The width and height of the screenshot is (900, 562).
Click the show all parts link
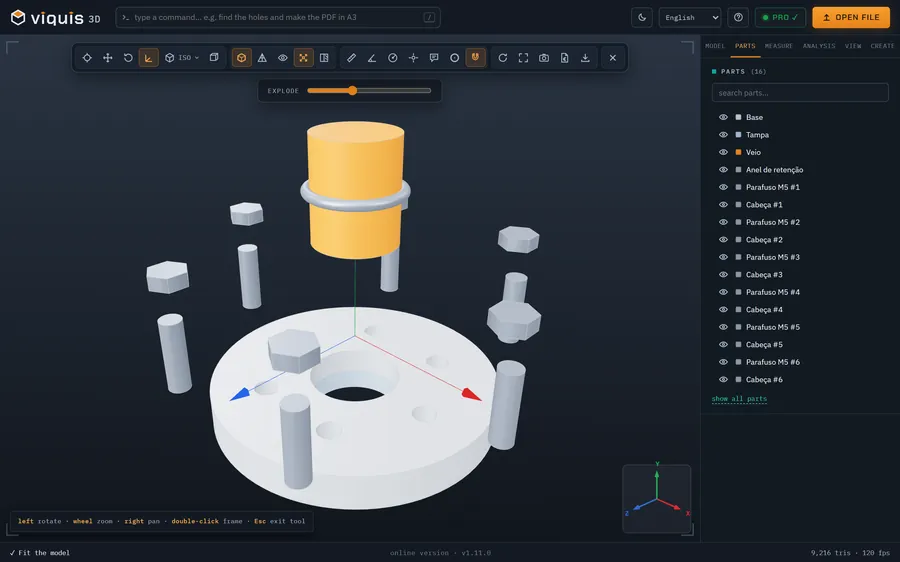click(739, 398)
